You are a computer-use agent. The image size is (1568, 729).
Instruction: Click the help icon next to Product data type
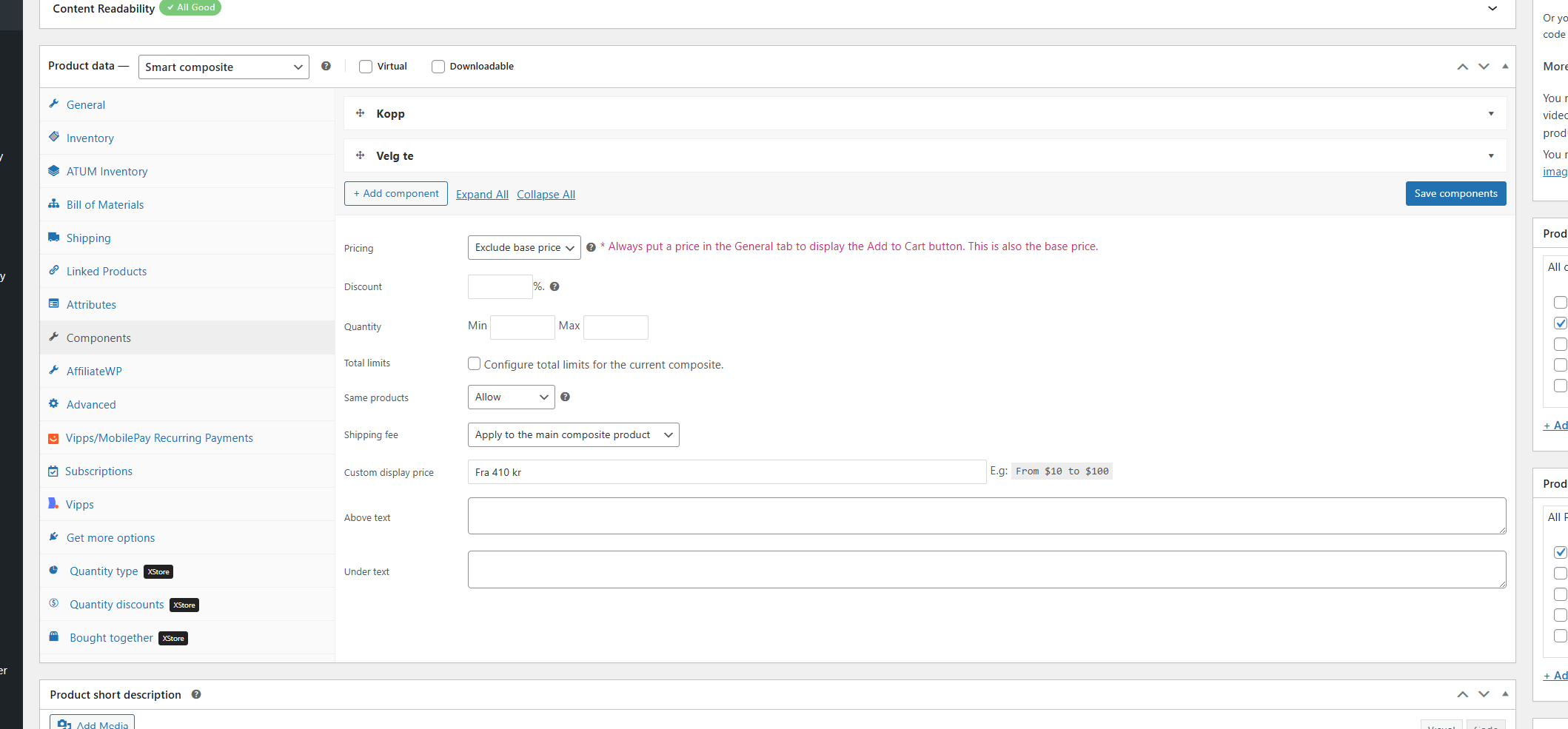326,66
